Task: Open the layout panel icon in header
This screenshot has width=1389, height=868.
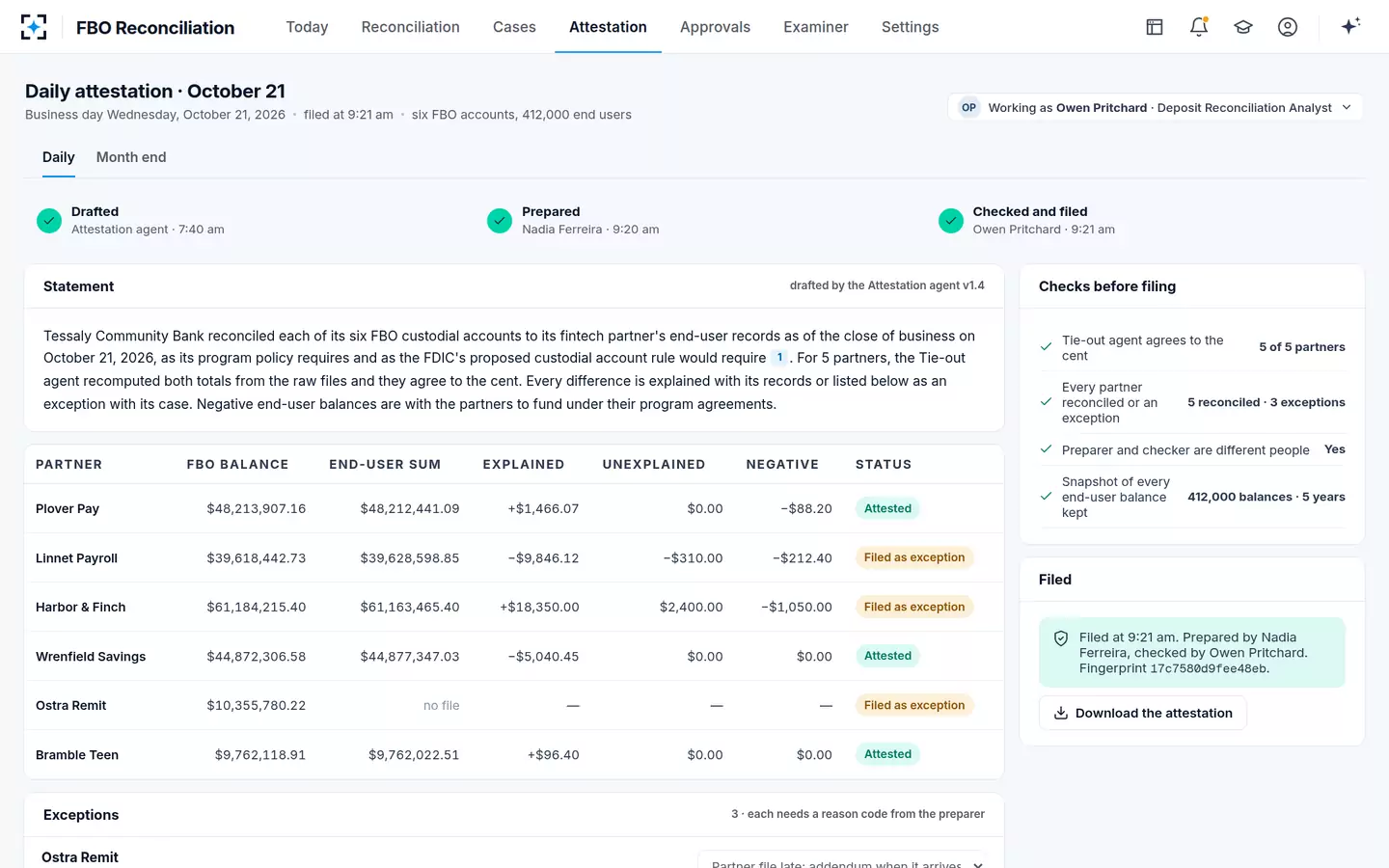Action: [1155, 27]
